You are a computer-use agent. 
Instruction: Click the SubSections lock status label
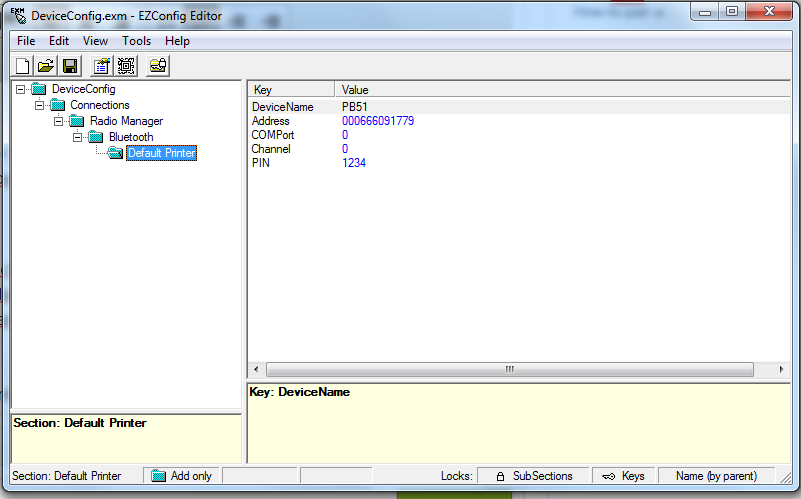tap(542, 476)
